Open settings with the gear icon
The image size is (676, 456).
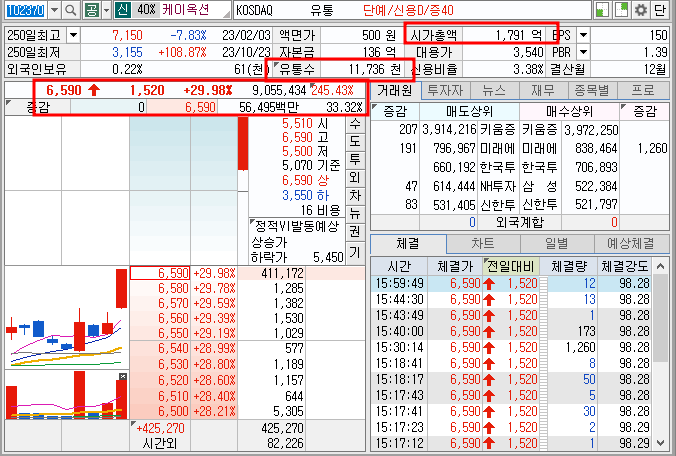pos(641,10)
